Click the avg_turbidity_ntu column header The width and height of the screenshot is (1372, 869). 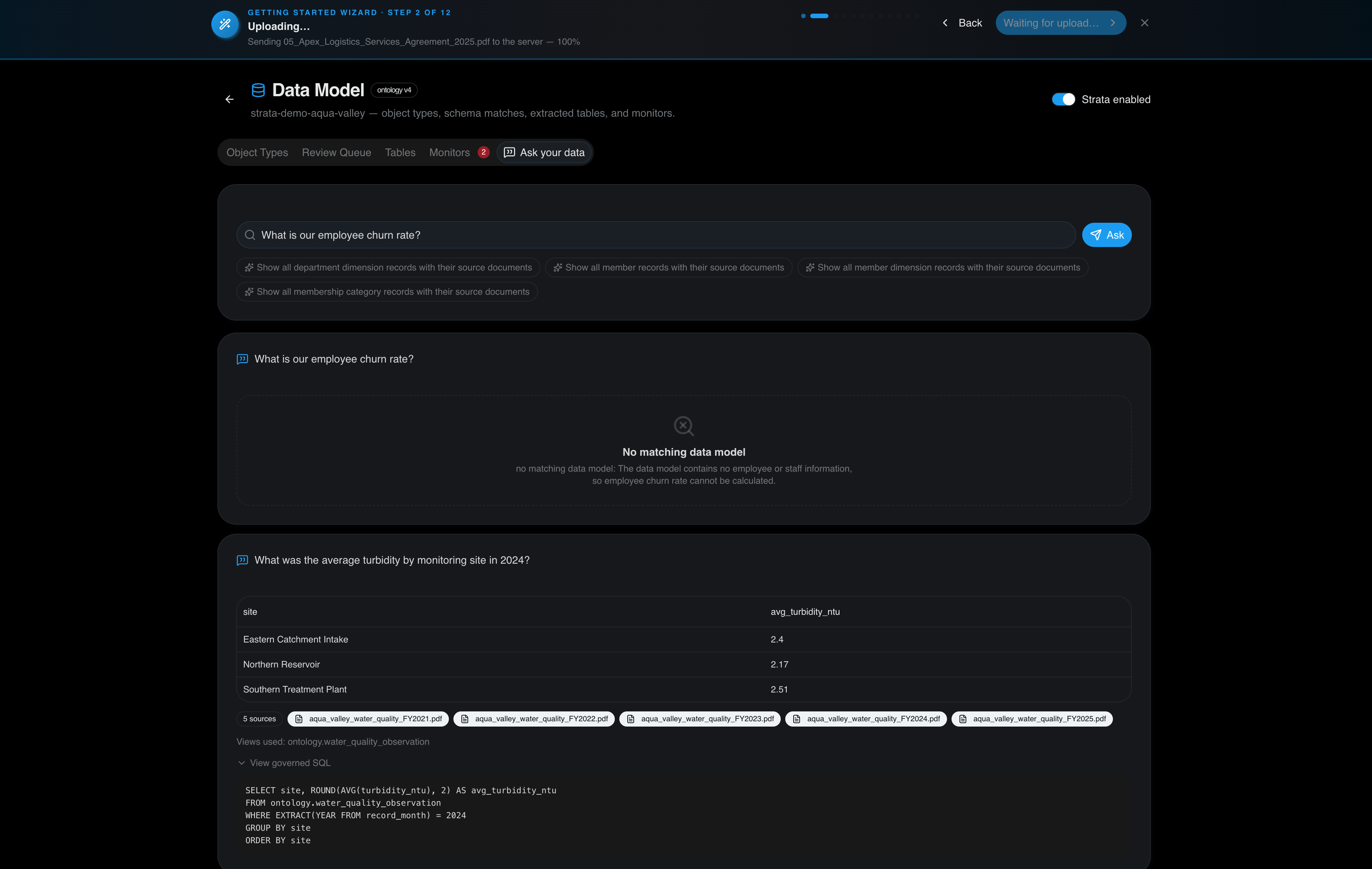tap(805, 611)
